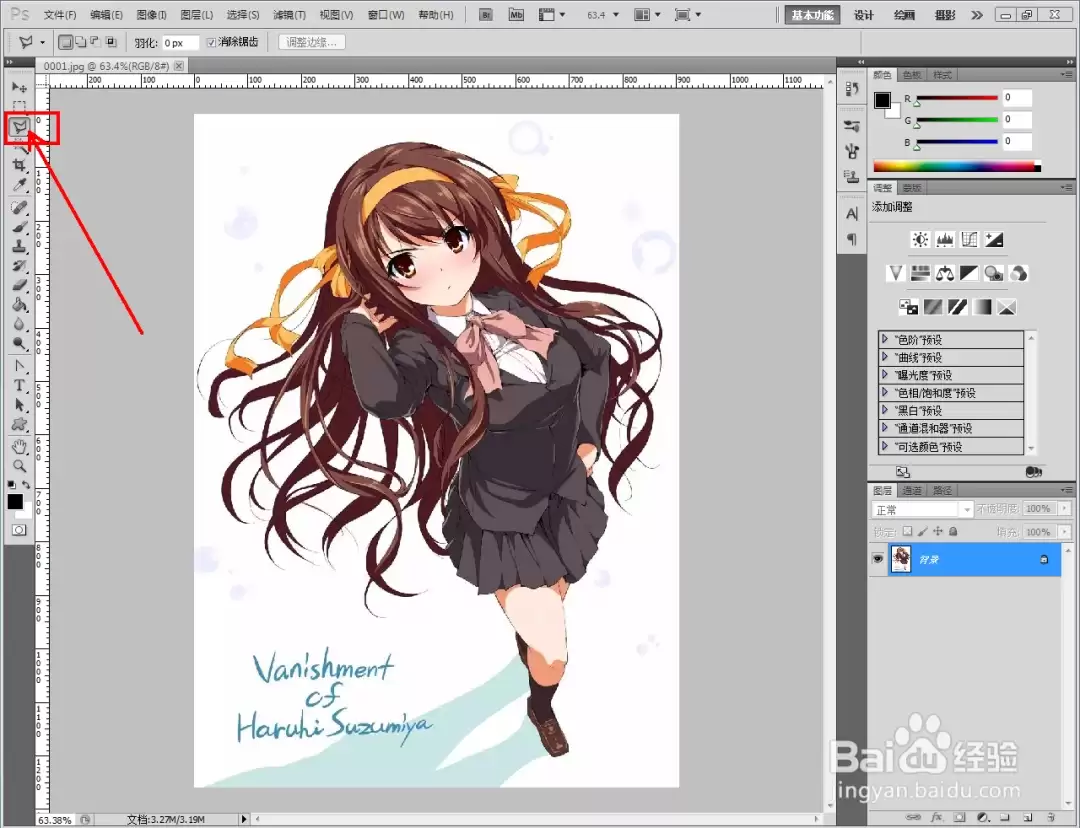Select the Polygonal Lasso tool in the toolbox
Screen dimensions: 1080x828
point(19,127)
